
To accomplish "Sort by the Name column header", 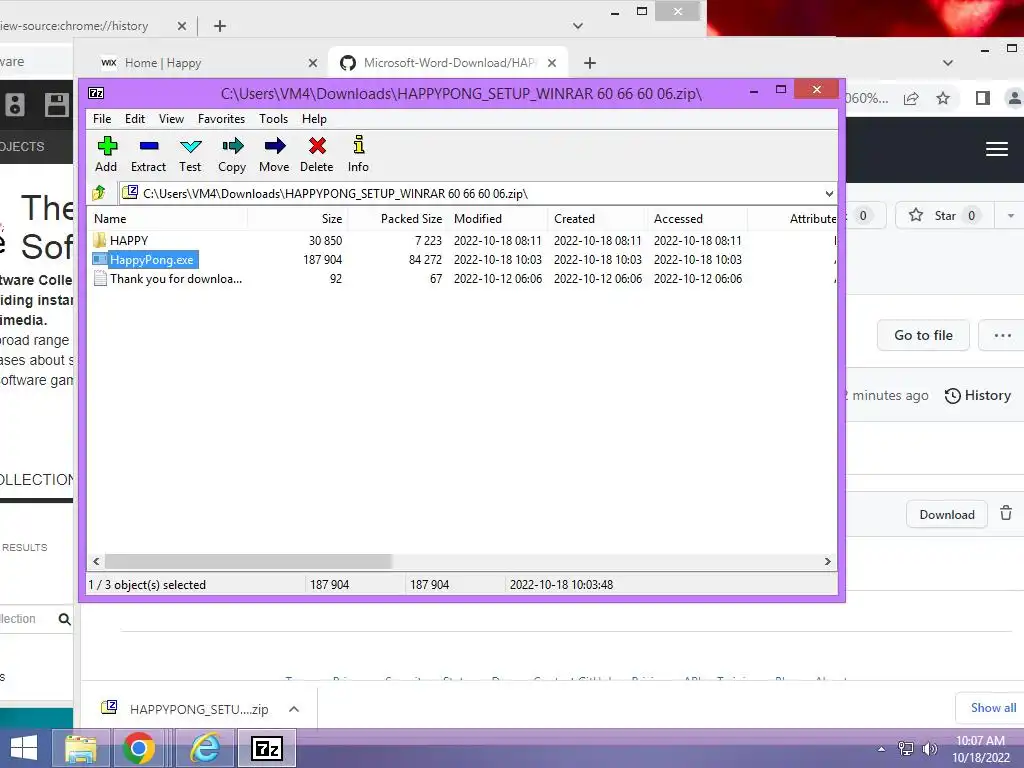I will click(x=168, y=219).
